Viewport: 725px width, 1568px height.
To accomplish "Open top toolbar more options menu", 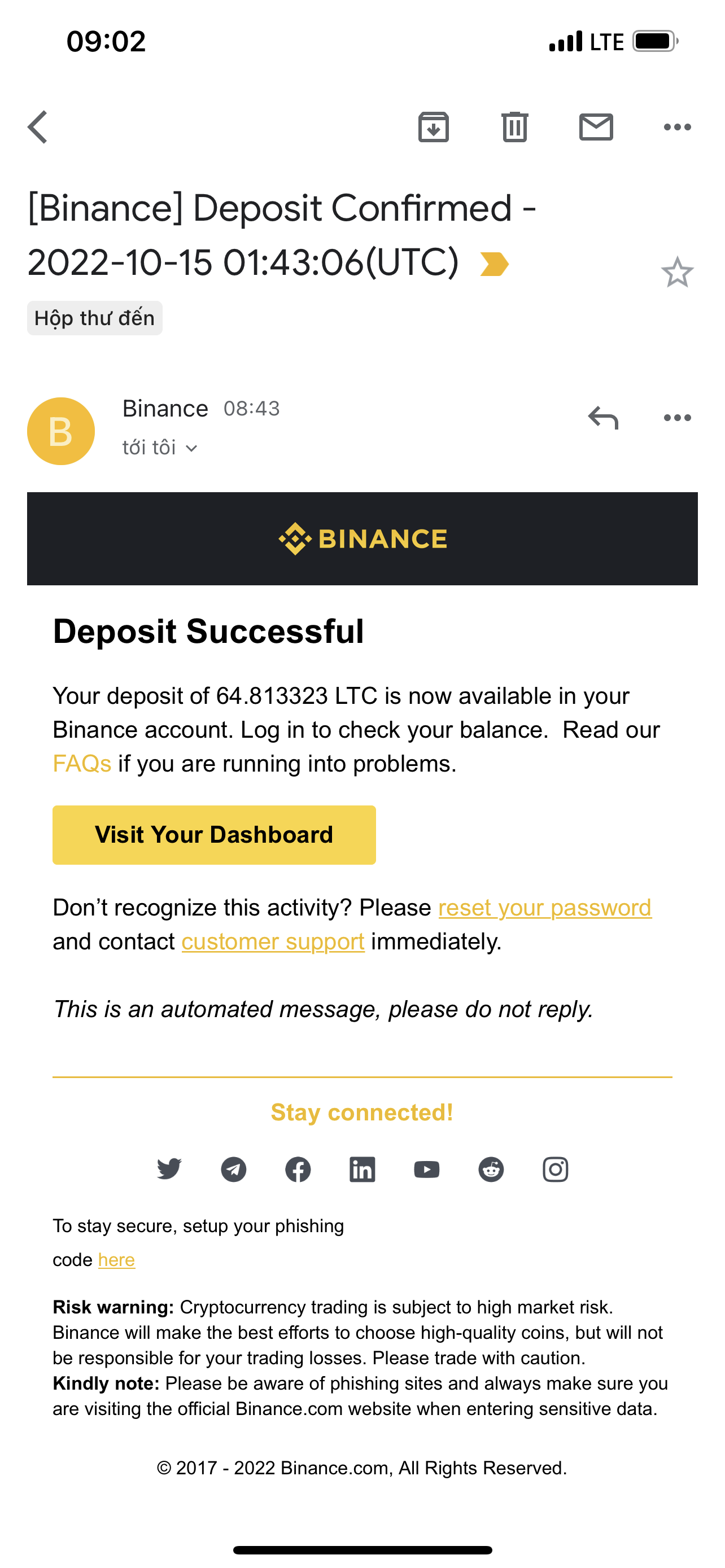I will 677,127.
